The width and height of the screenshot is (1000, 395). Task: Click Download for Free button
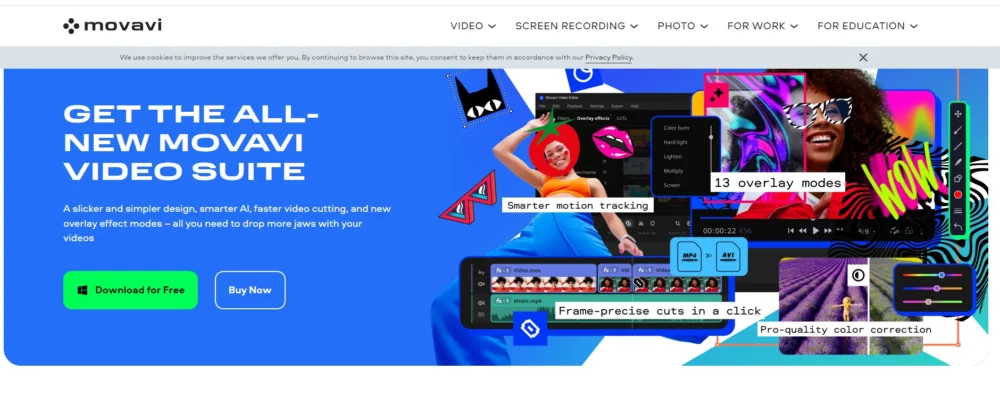(130, 290)
